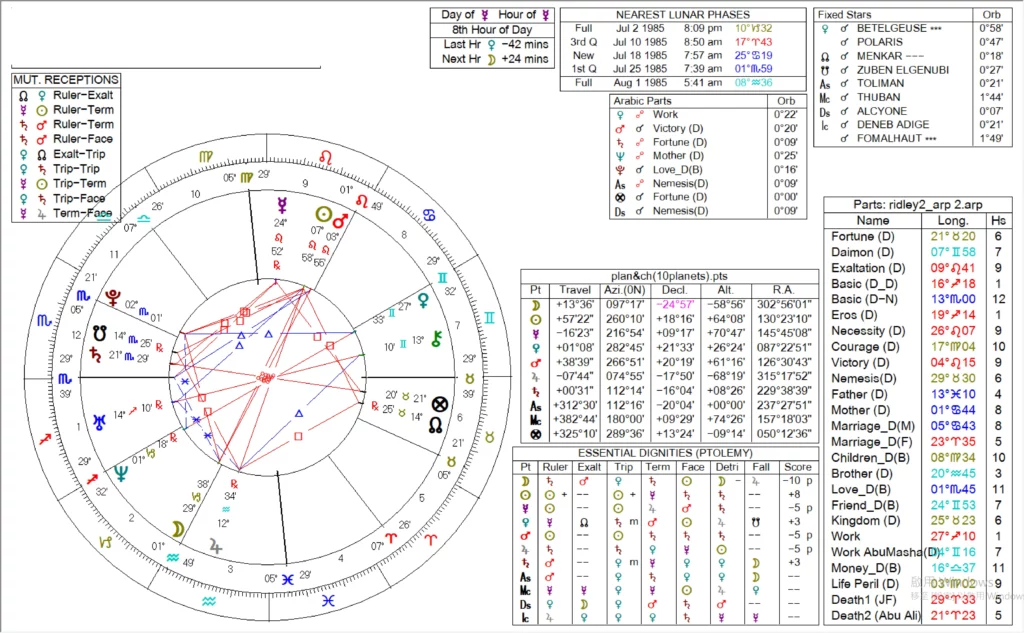Screen dimensions: 1024x633
Task: Select the Moon glyph in the chart wheel
Action: [177, 528]
